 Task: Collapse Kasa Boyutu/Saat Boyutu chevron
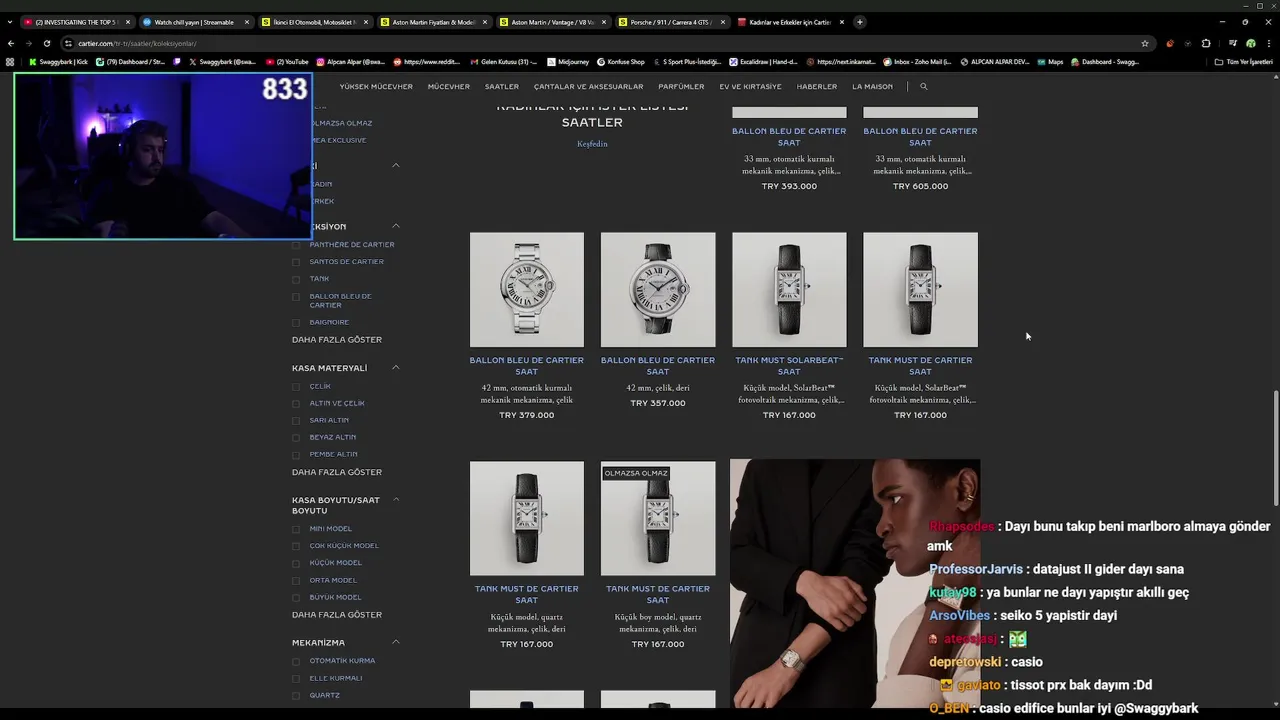point(395,500)
